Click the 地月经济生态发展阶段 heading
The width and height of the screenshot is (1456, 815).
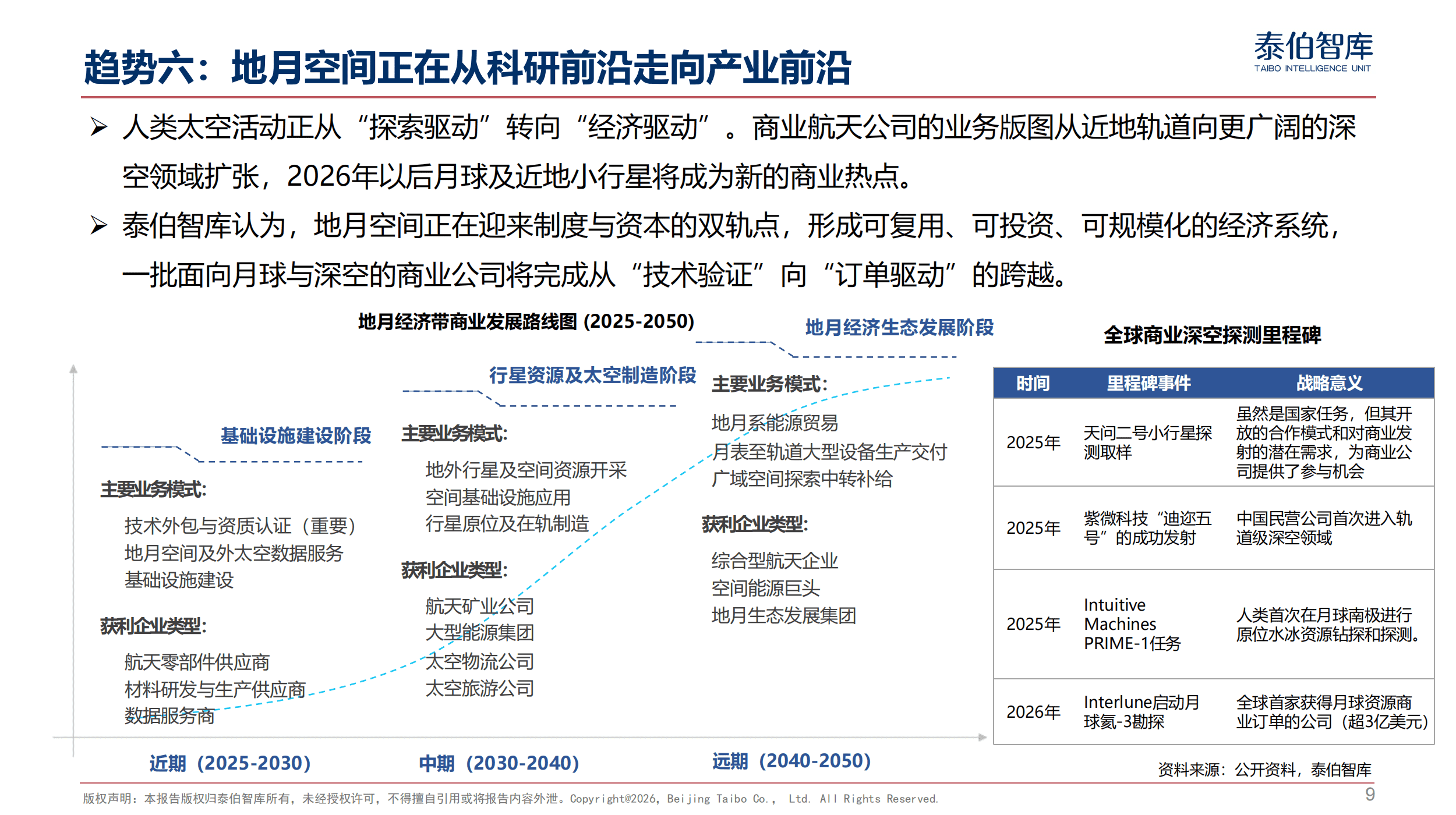pos(899,328)
